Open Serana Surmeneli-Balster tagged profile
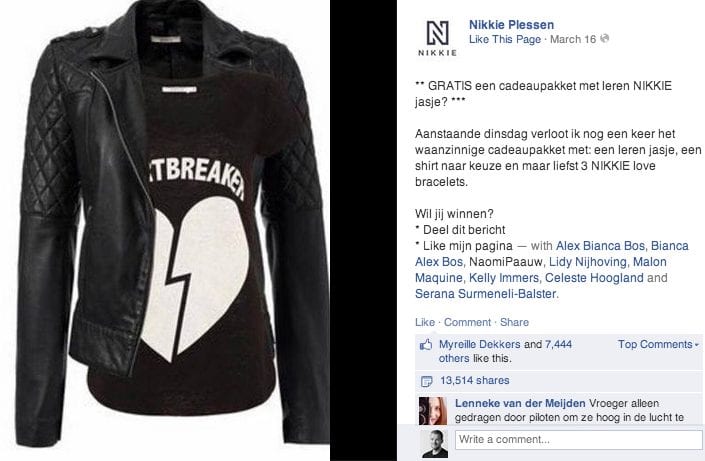705x461 pixels. (x=486, y=294)
